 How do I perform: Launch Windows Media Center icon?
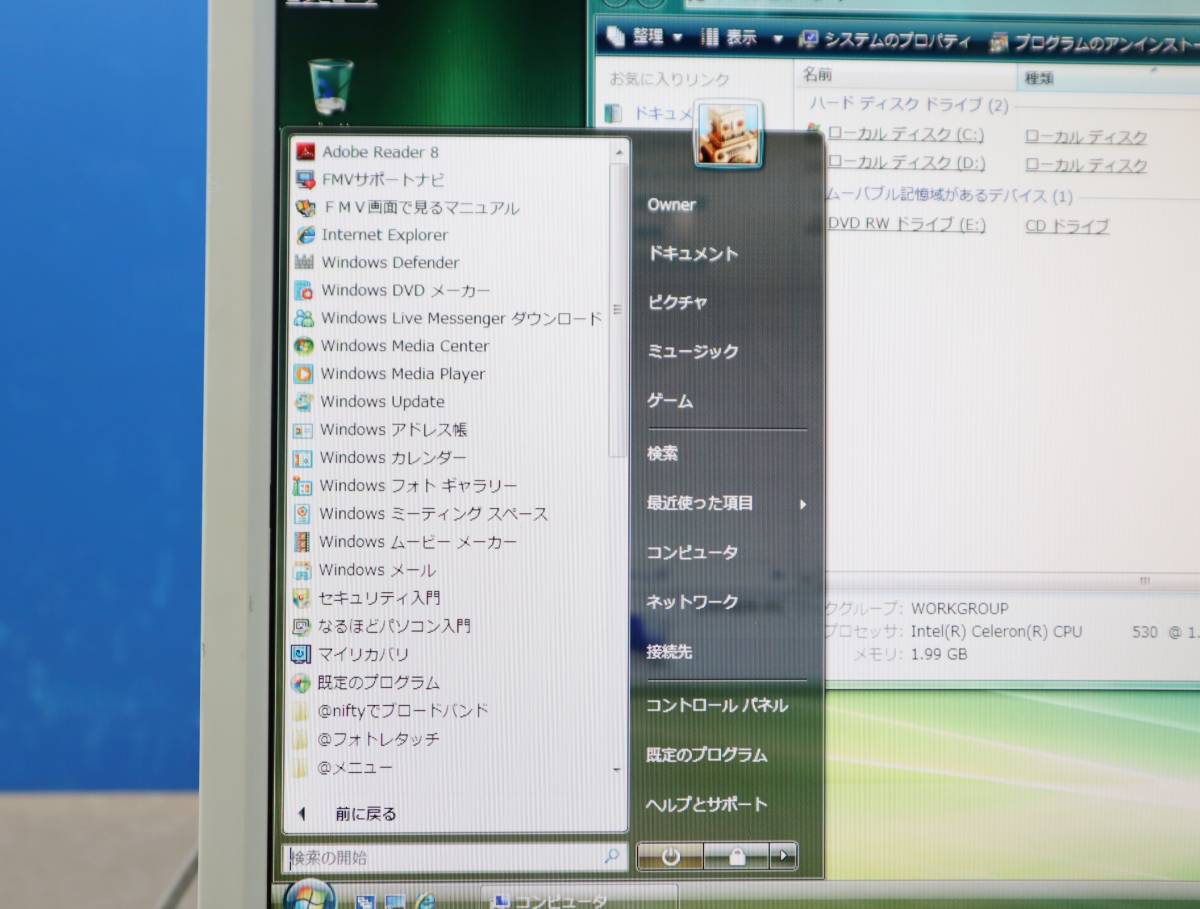click(304, 346)
